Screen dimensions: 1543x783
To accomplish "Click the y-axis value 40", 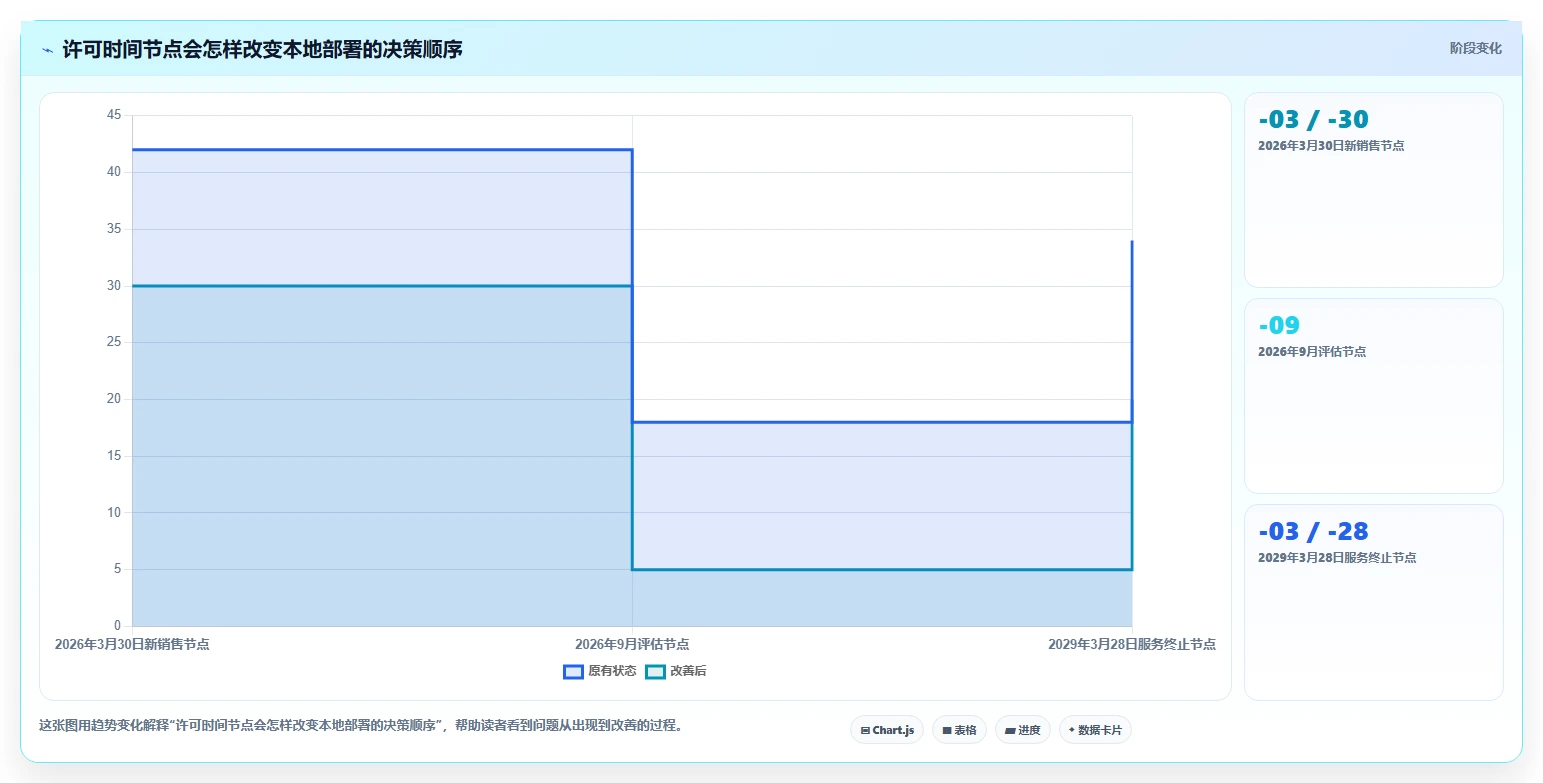I will point(113,172).
